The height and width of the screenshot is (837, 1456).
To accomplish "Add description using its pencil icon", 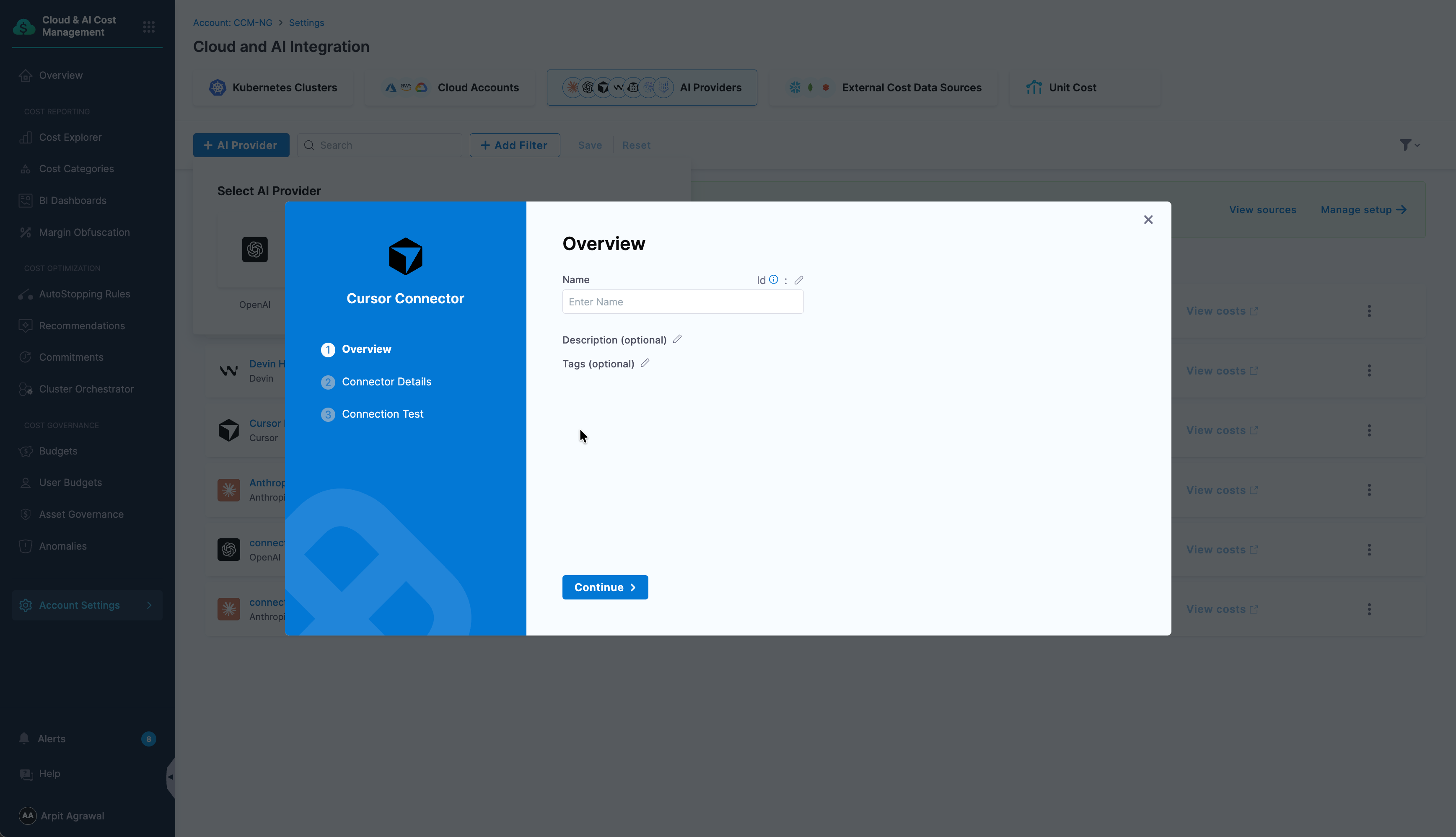I will (677, 339).
